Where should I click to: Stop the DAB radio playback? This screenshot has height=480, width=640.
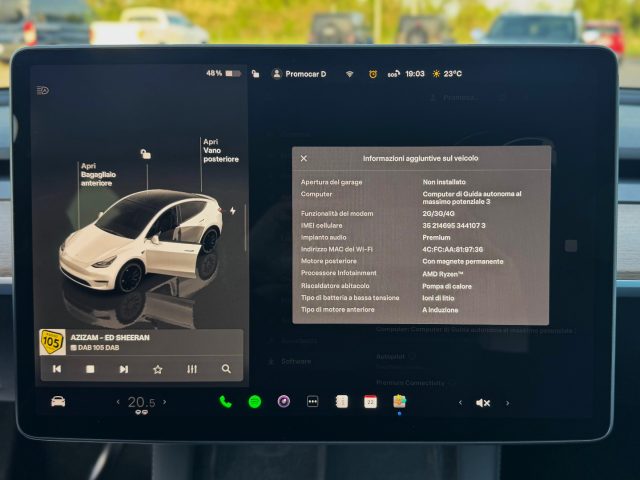[x=90, y=369]
